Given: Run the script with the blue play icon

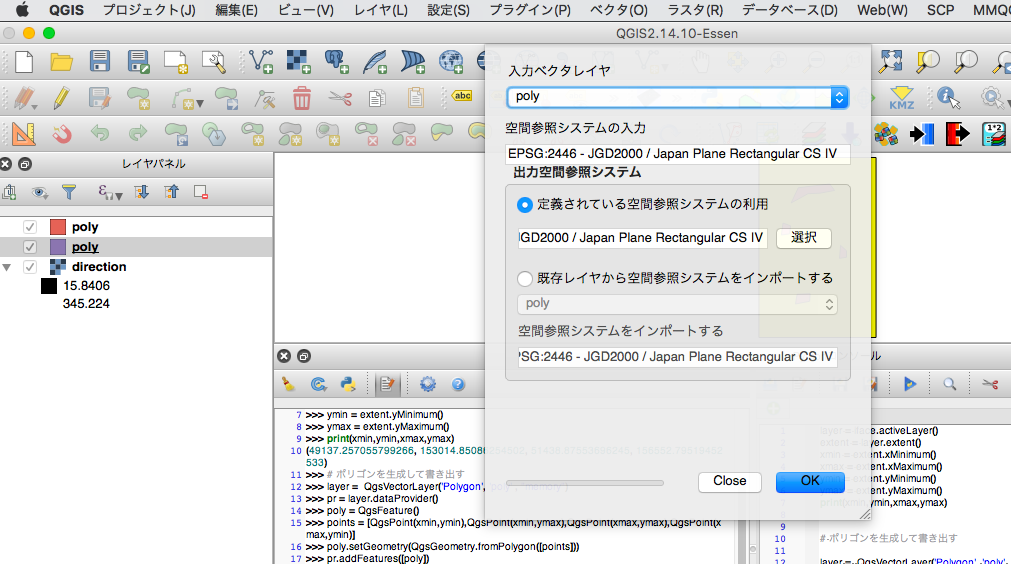Looking at the screenshot, I should click(x=910, y=384).
